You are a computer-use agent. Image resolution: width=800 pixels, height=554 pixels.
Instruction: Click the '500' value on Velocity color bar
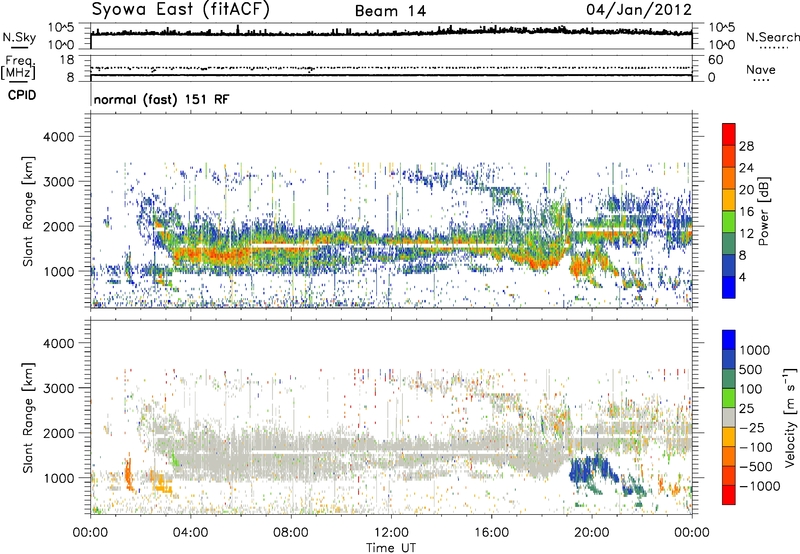[x=751, y=370]
